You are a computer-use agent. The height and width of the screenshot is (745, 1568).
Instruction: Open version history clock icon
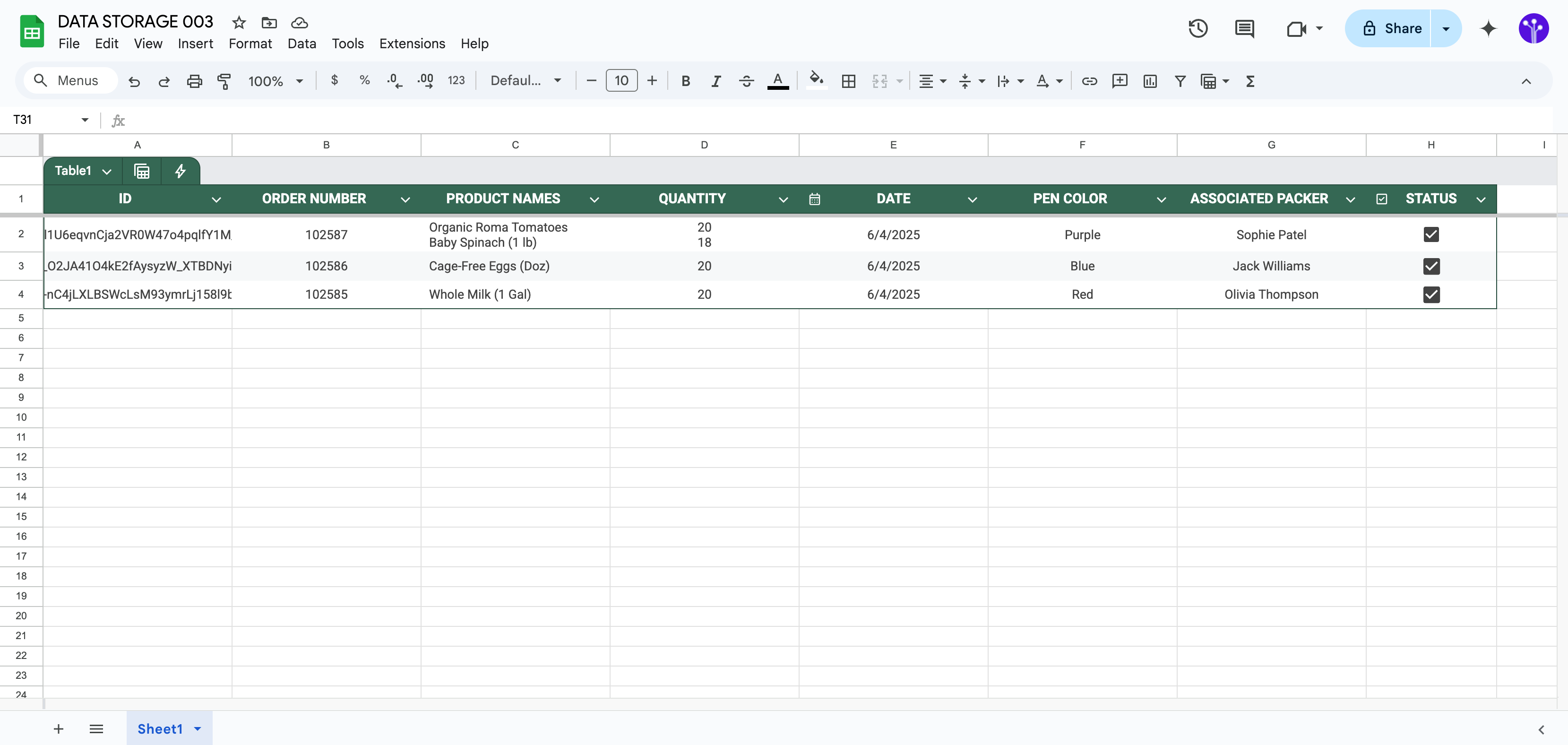[1198, 29]
